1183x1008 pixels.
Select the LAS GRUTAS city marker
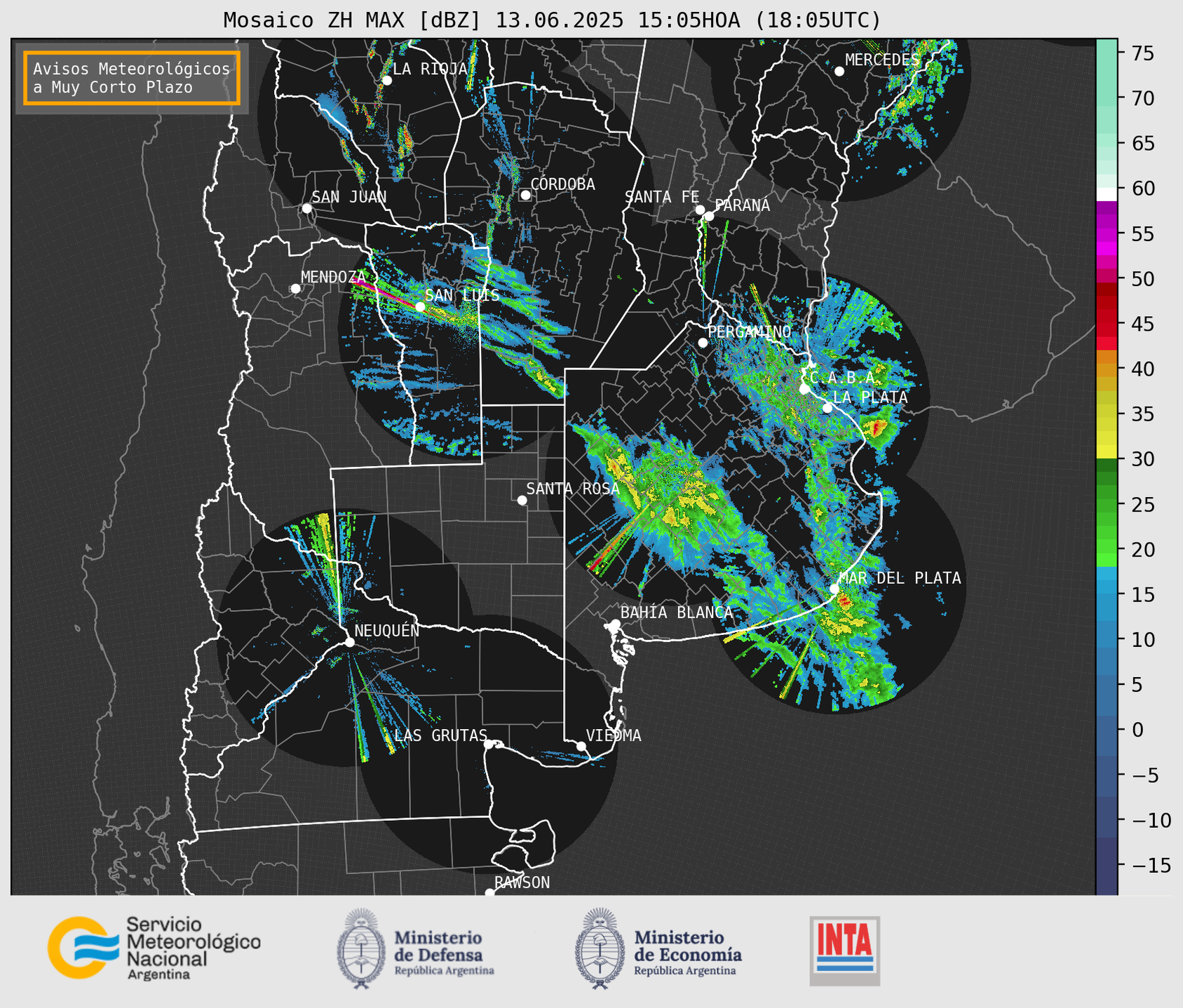tap(488, 744)
